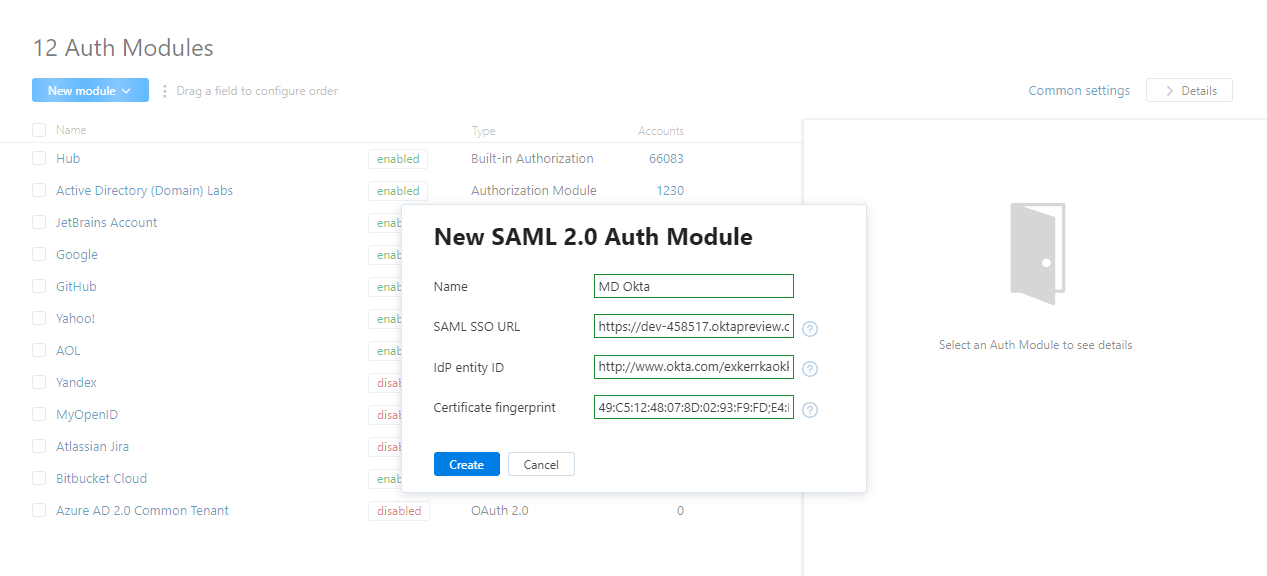Open Common settings
Viewport: 1267px width, 576px height.
coord(1079,90)
